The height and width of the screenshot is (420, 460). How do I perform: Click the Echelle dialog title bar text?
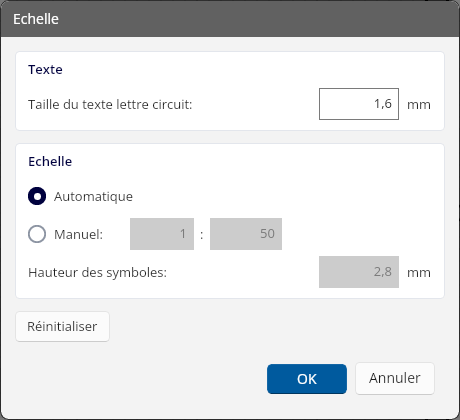tap(36, 19)
